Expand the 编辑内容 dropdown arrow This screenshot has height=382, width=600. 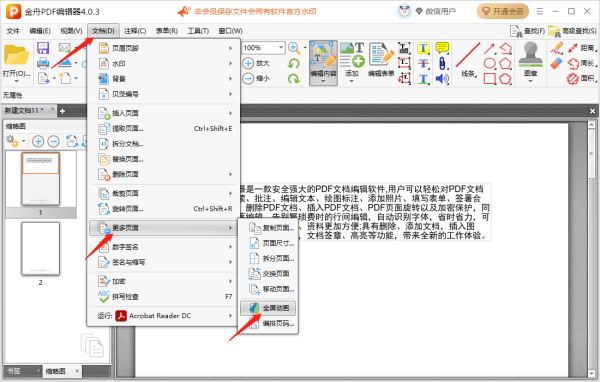click(x=323, y=81)
